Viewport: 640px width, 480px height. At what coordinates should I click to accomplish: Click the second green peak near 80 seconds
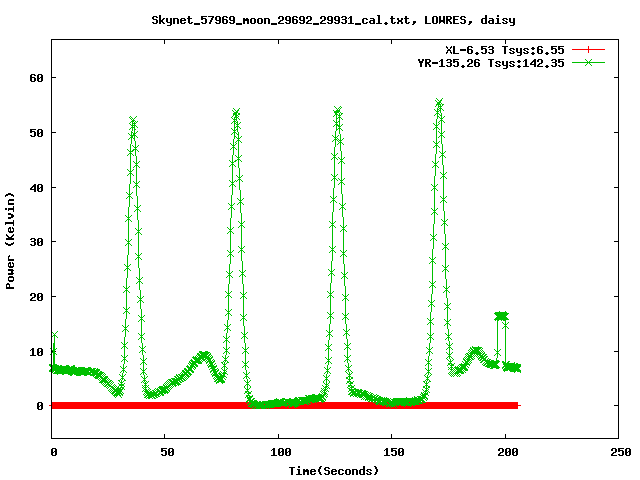[236, 112]
